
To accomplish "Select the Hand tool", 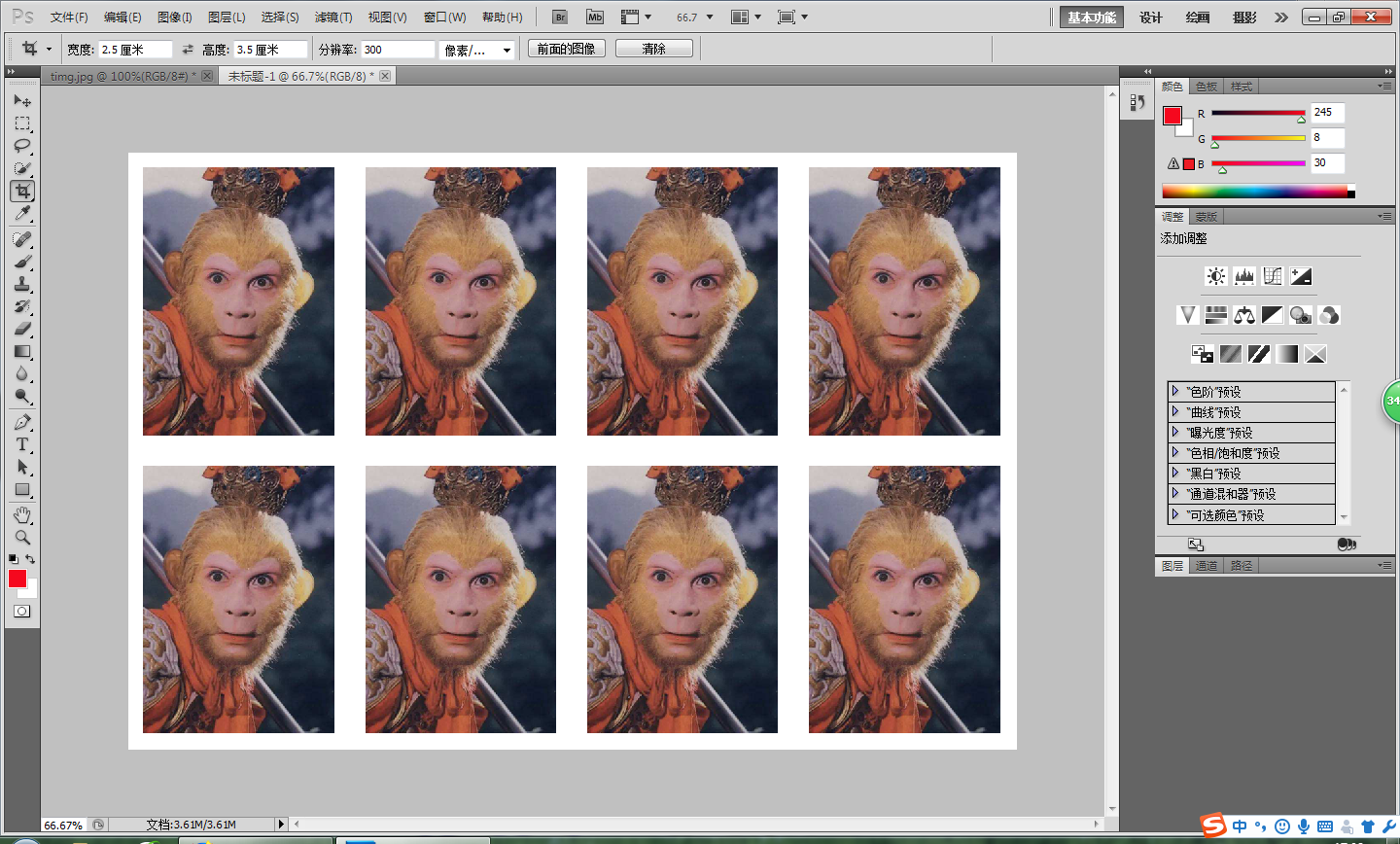I will [x=22, y=514].
